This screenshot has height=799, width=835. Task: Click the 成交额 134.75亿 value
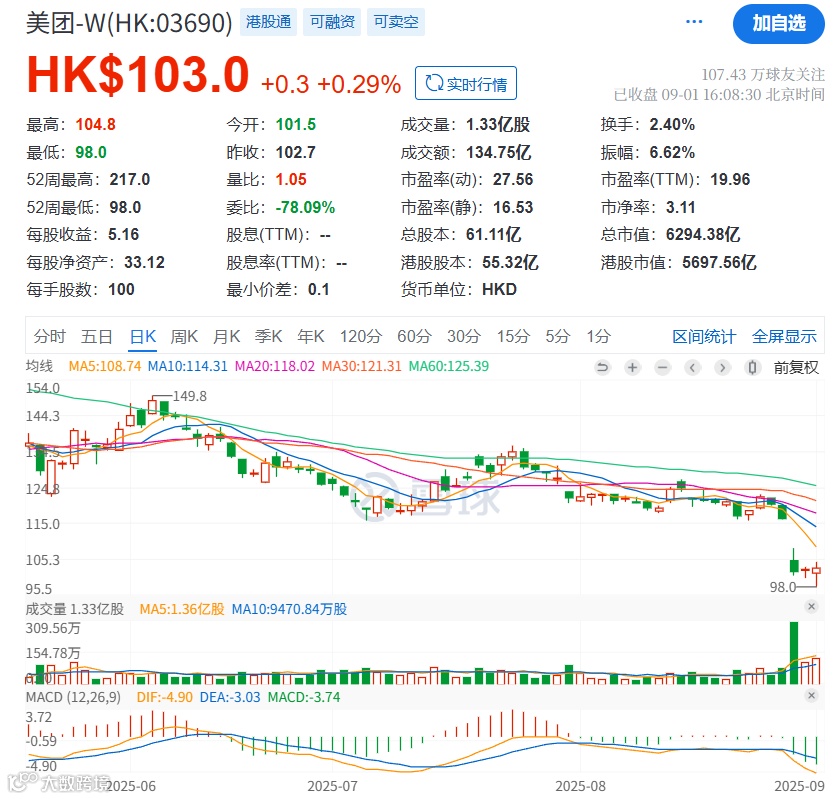[498, 152]
